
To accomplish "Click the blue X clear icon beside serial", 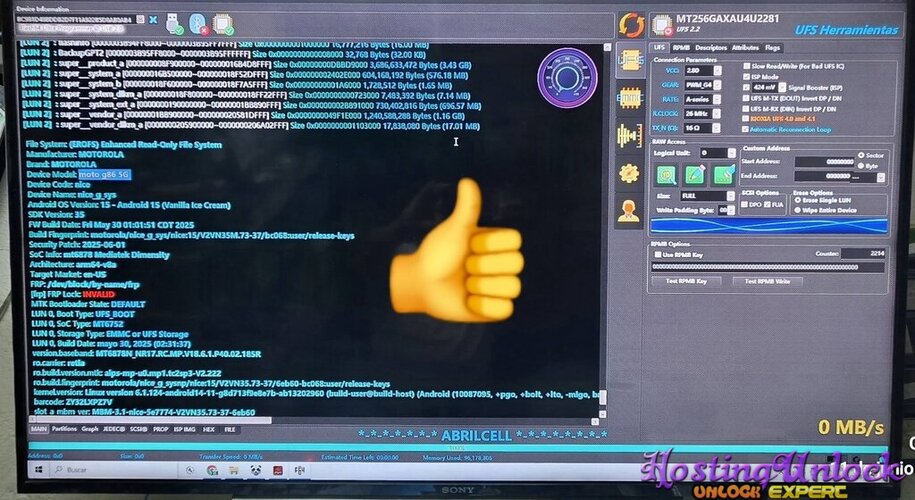I will (153, 19).
